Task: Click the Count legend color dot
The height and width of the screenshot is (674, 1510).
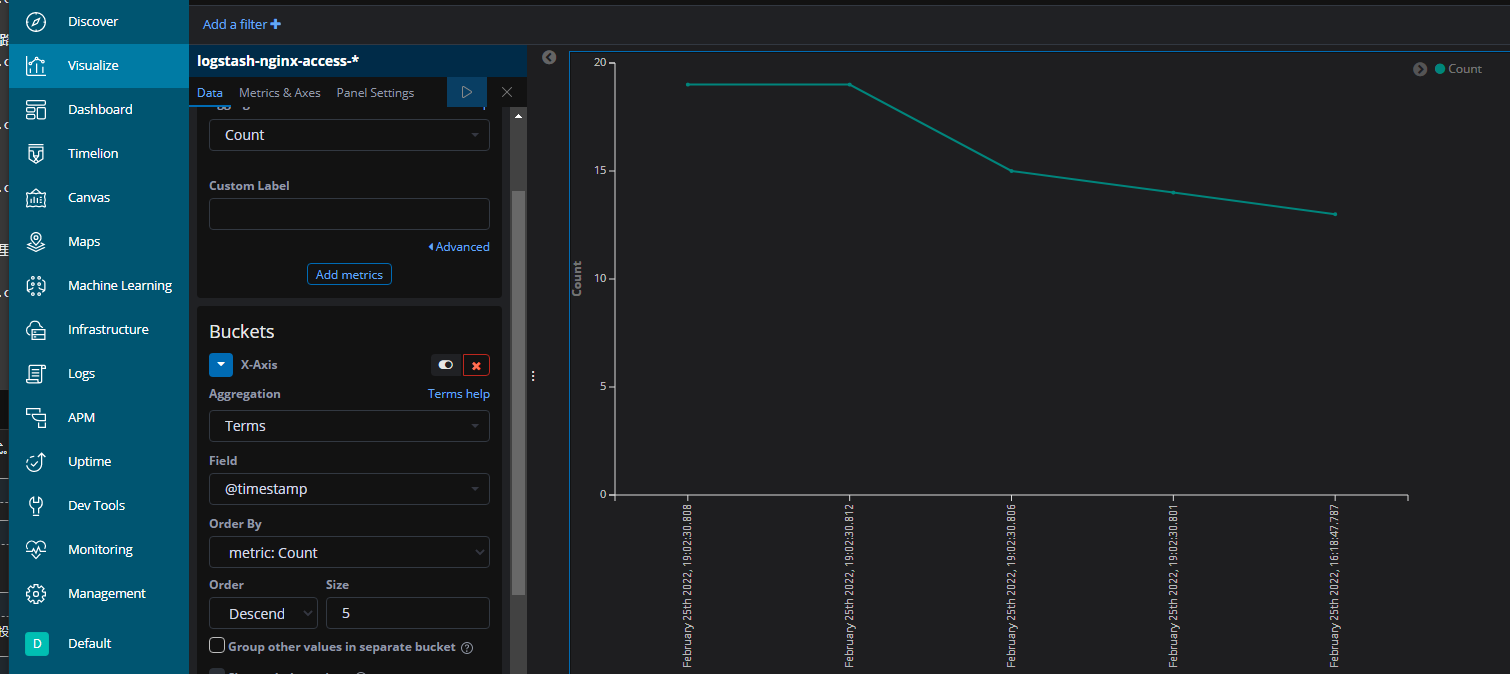Action: [x=1440, y=69]
